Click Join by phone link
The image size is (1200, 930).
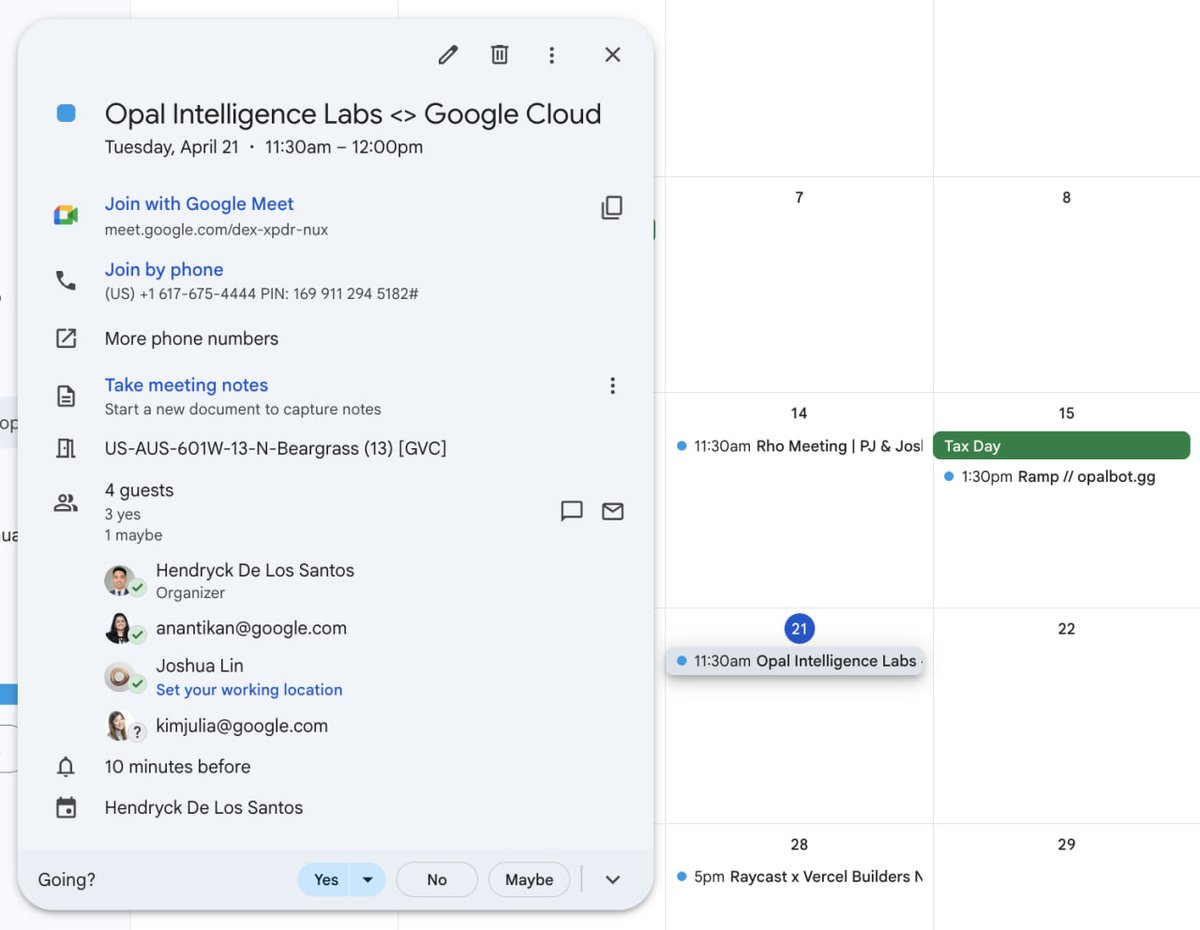click(164, 270)
